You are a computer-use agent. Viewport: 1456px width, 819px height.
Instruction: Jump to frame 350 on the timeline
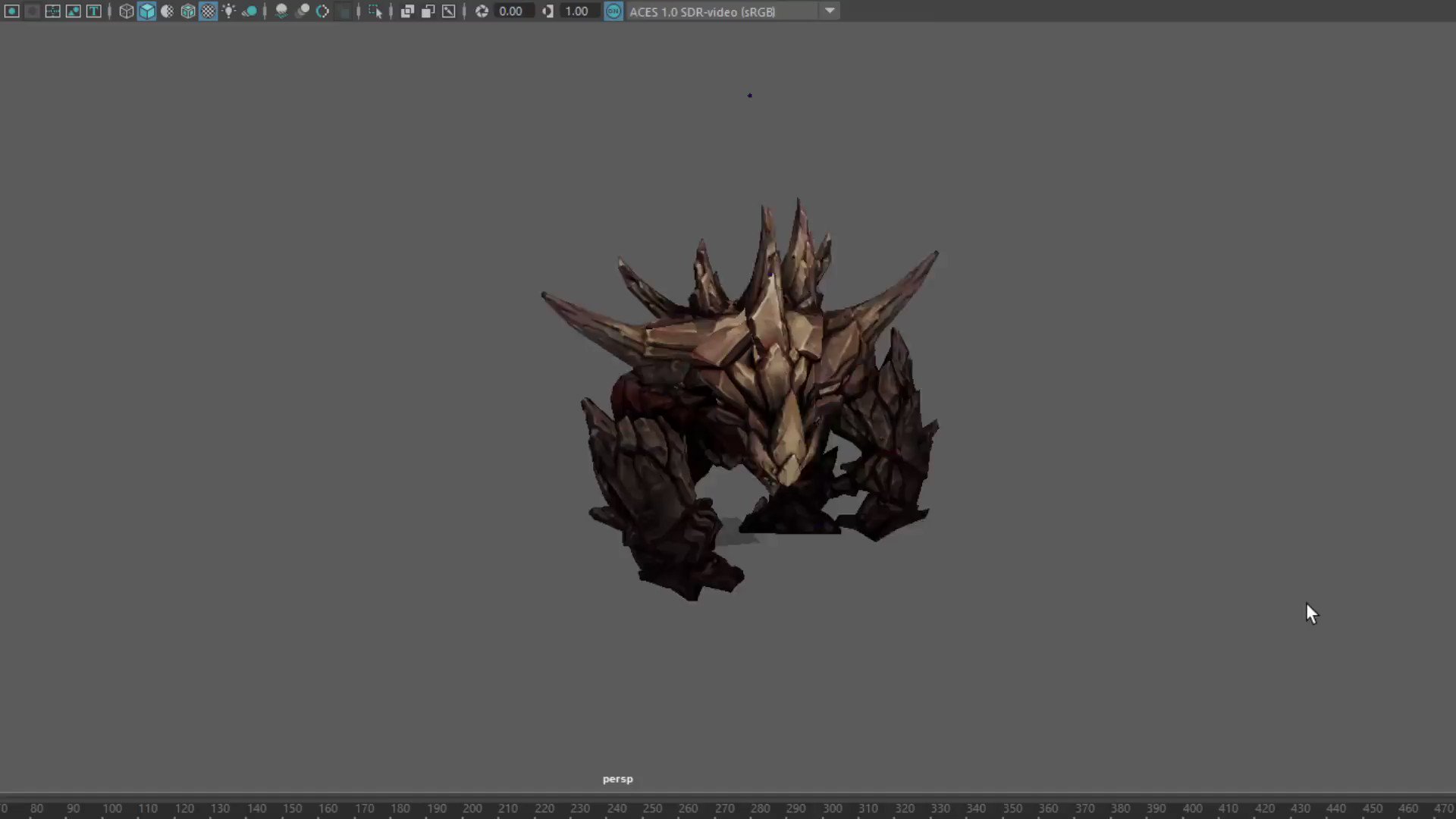point(1012,808)
